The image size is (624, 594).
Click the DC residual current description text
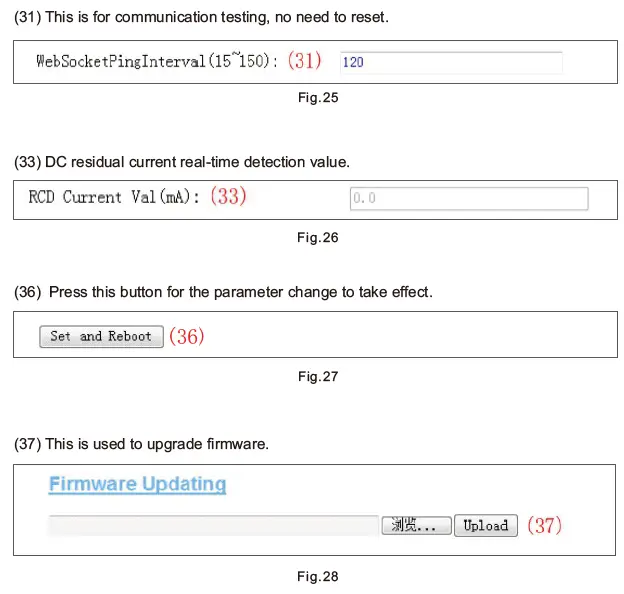coord(182,162)
